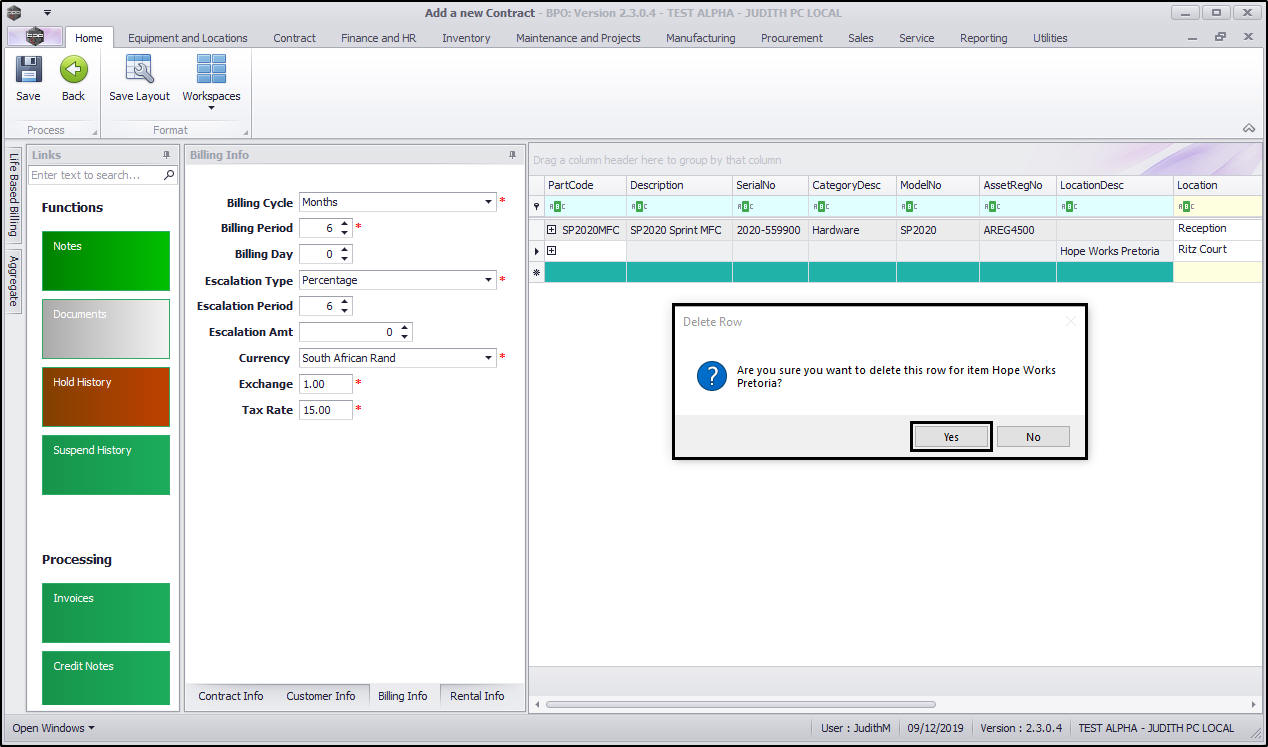Viewport: 1268px width, 747px height.
Task: Confirm deletion with the Yes button
Action: [x=951, y=437]
